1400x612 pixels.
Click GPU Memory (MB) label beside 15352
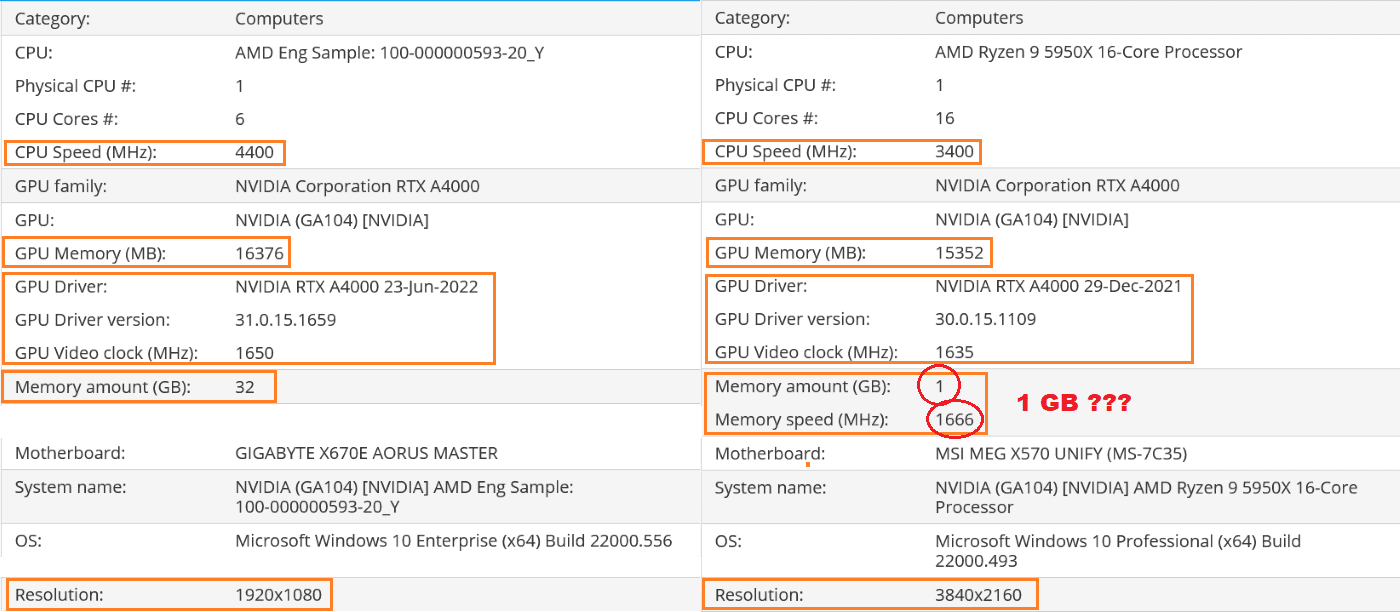(790, 253)
